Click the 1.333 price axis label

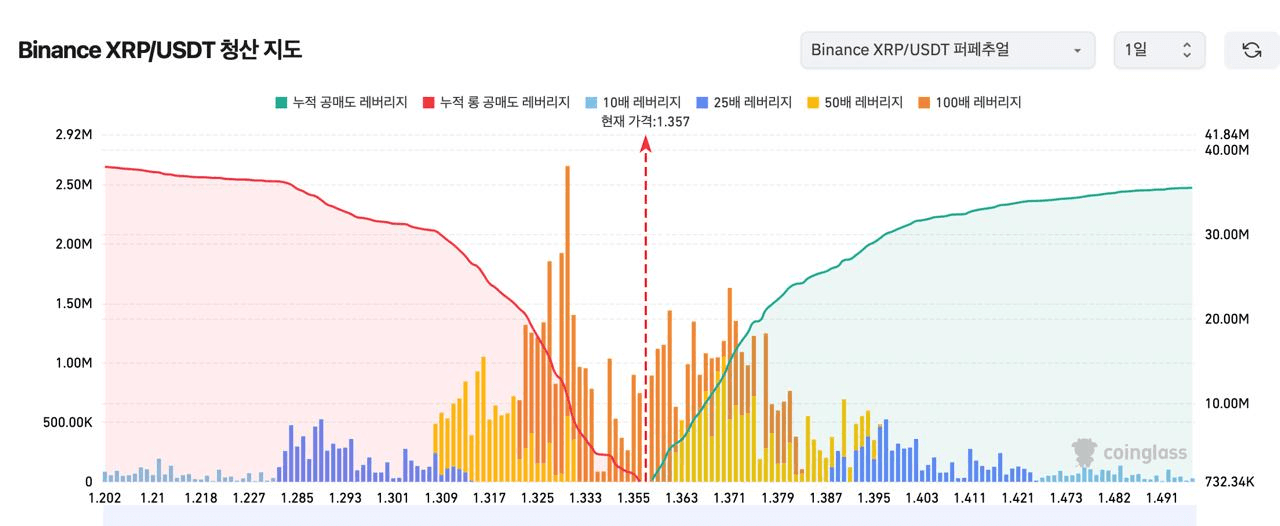pyautogui.click(x=585, y=498)
